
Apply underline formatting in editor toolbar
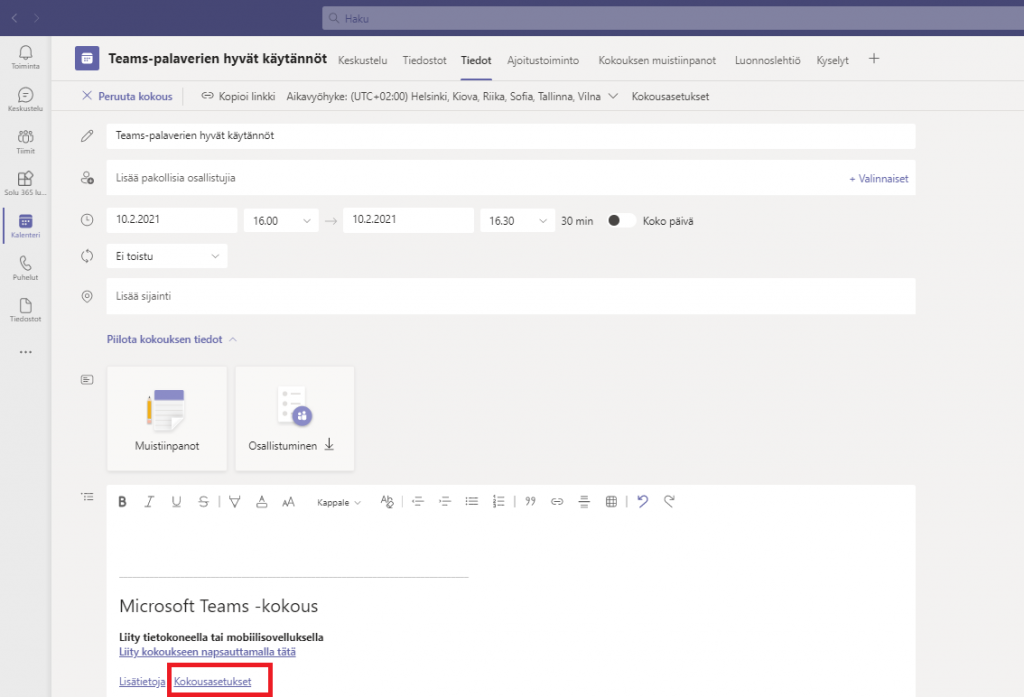(x=176, y=502)
